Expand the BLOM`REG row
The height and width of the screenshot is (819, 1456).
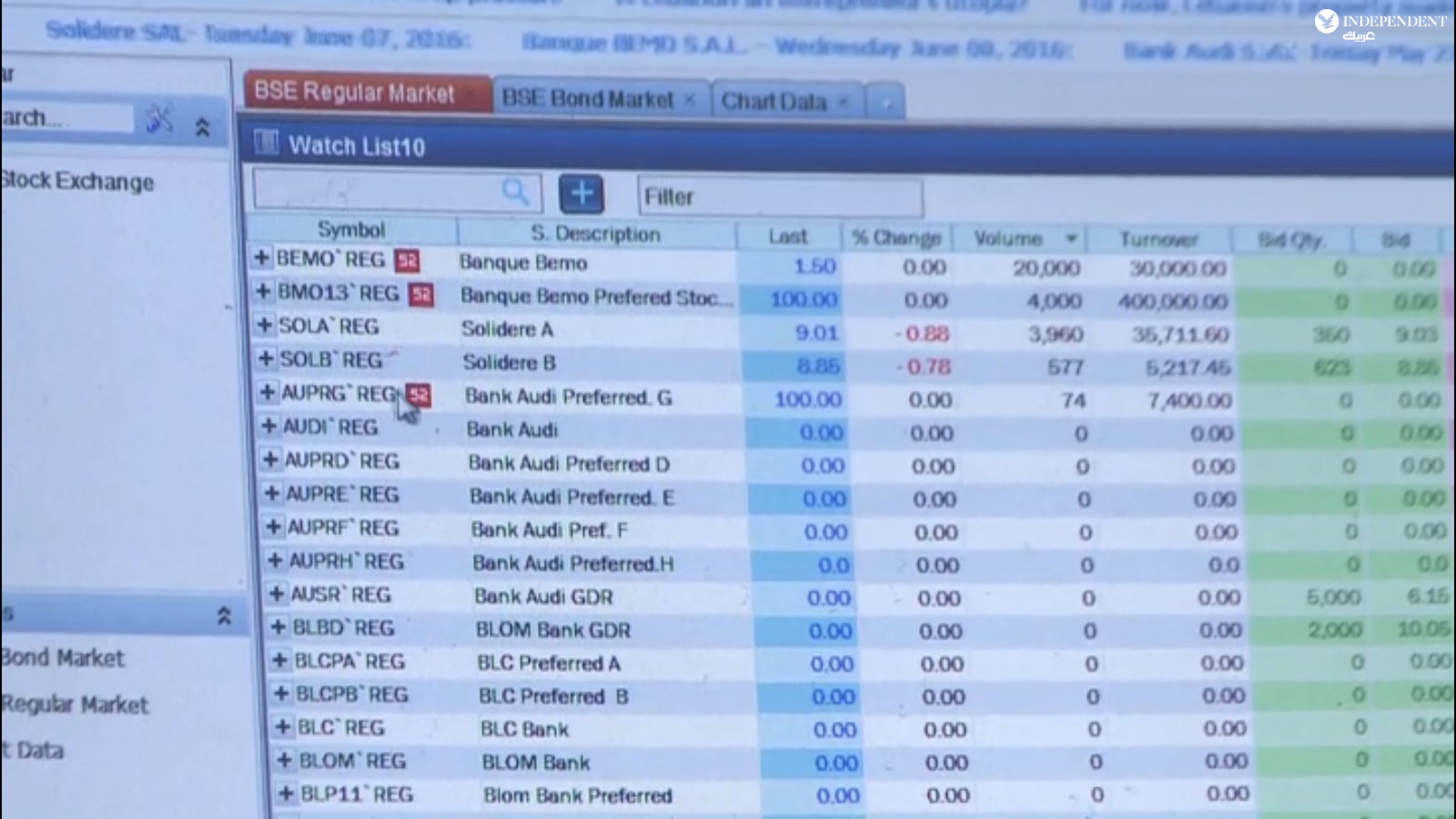point(285,760)
